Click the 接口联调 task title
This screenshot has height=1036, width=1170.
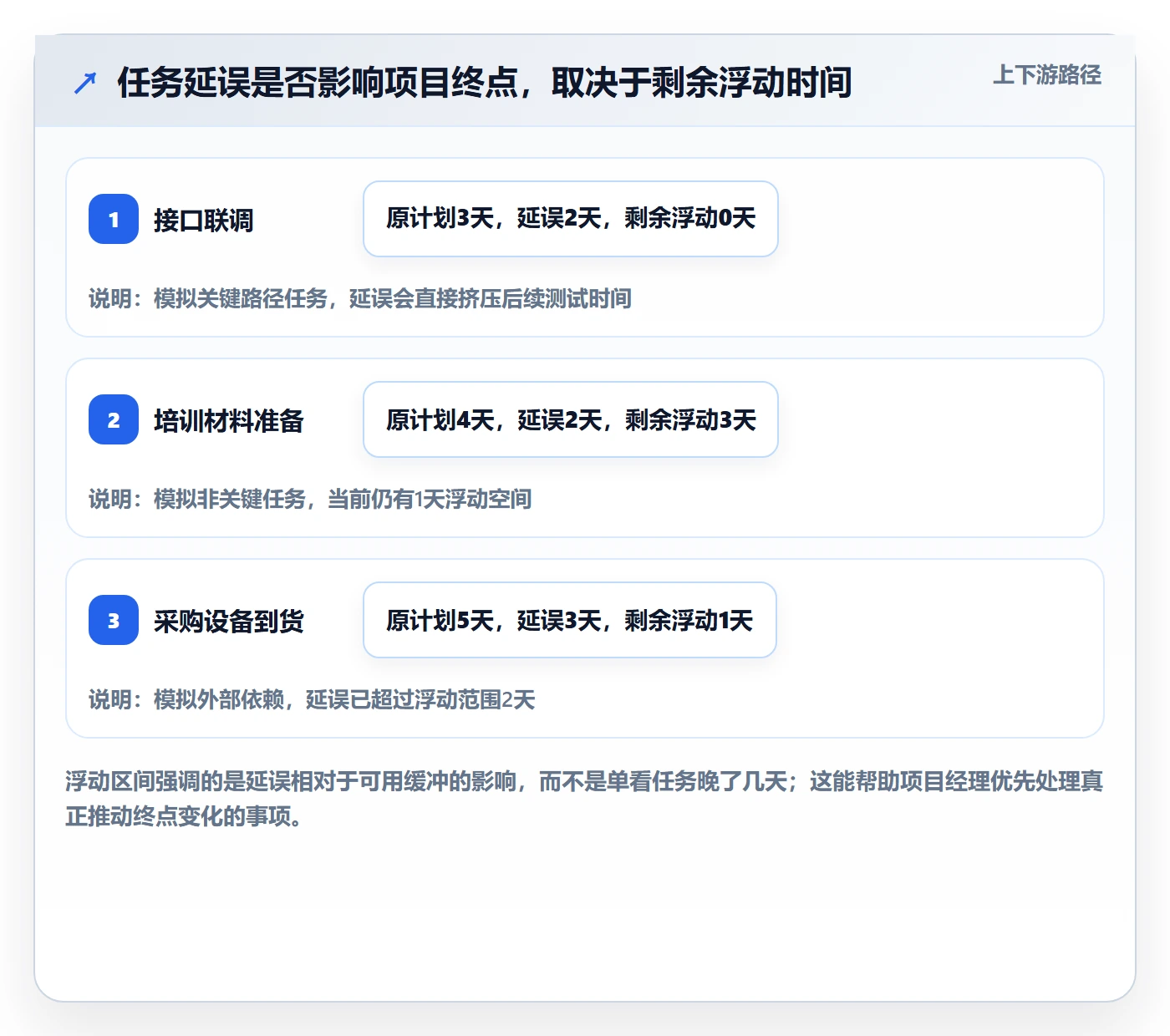coord(204,221)
